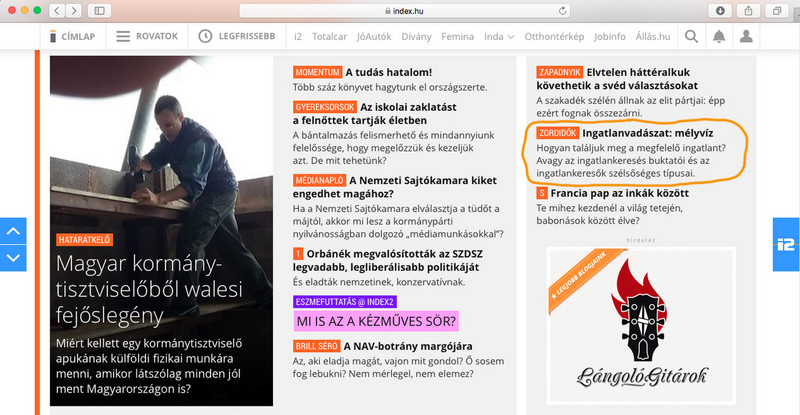Open the user profile icon
The height and width of the screenshot is (415, 800).
coord(746,36)
